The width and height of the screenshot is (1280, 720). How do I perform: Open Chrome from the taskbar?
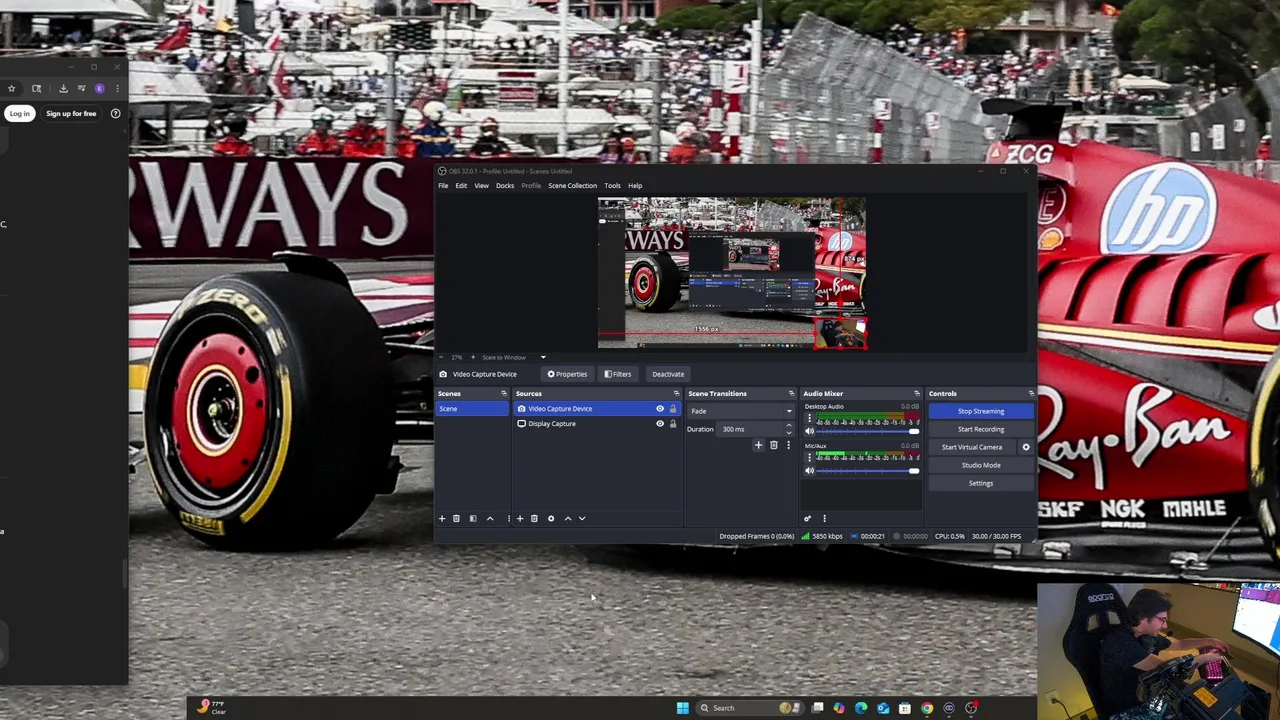tap(927, 708)
